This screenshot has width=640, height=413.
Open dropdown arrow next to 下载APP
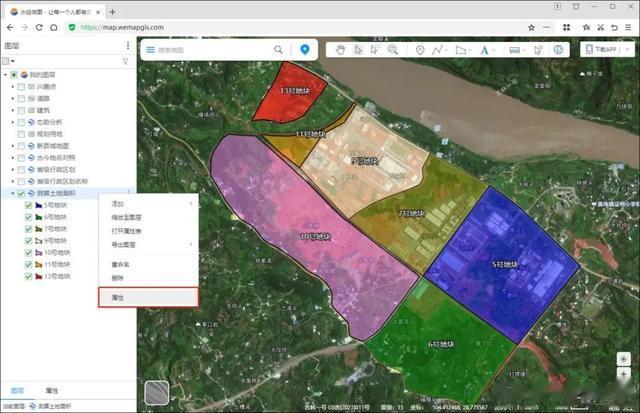627,49
